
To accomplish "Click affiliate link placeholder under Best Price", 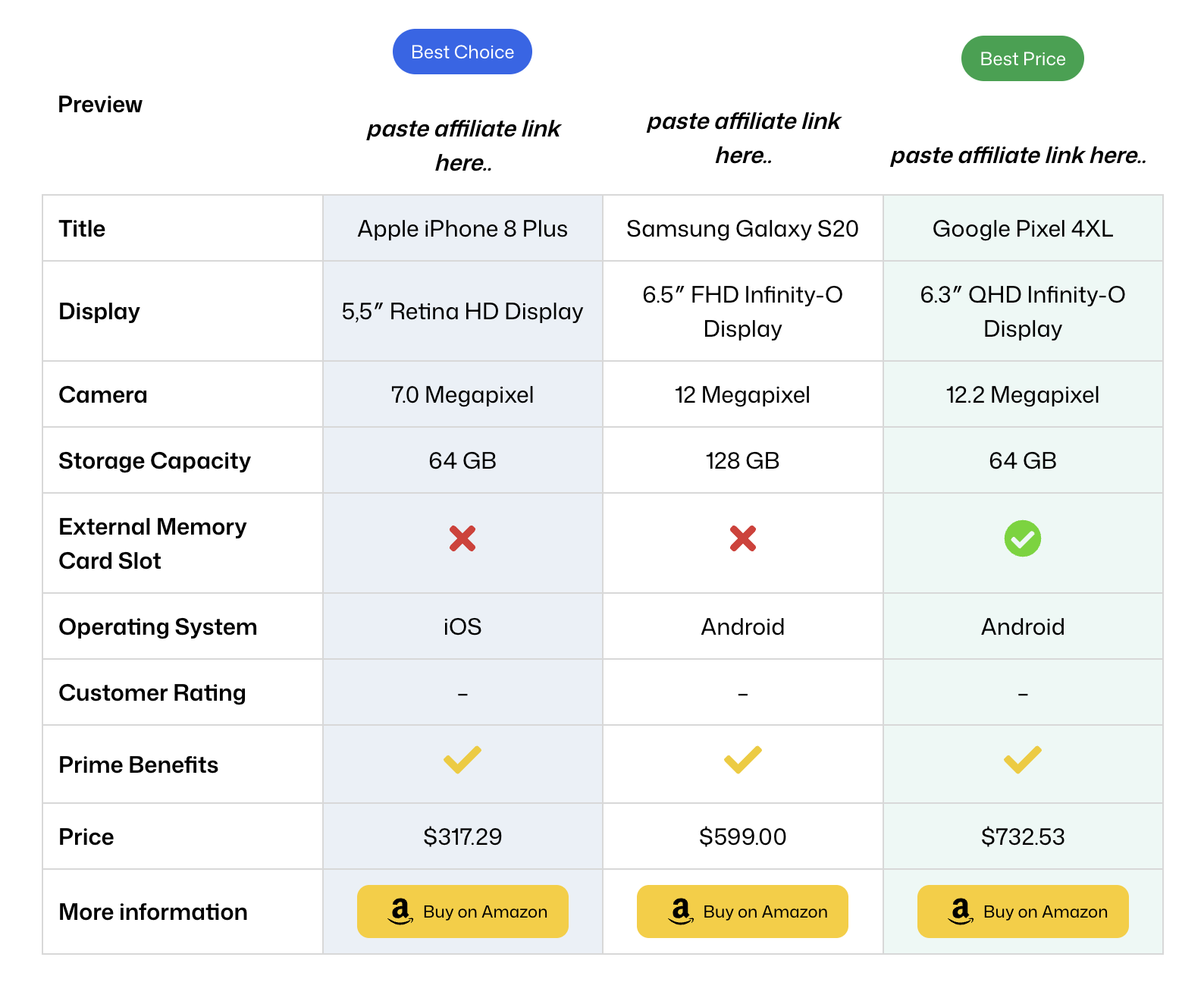I will (1018, 155).
